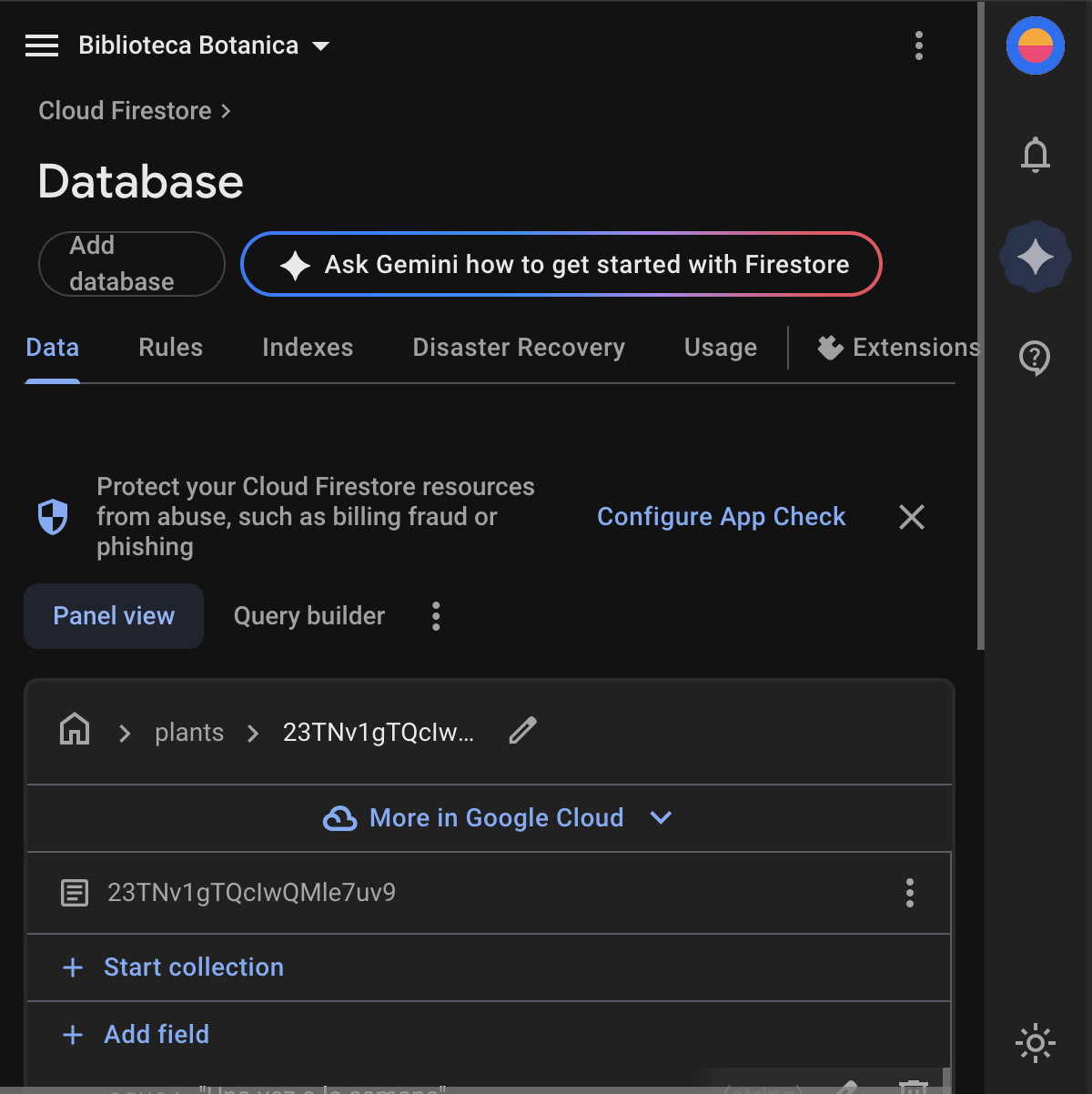Click Start collection
Viewport: 1092px width, 1094px height.
pyautogui.click(x=193, y=967)
